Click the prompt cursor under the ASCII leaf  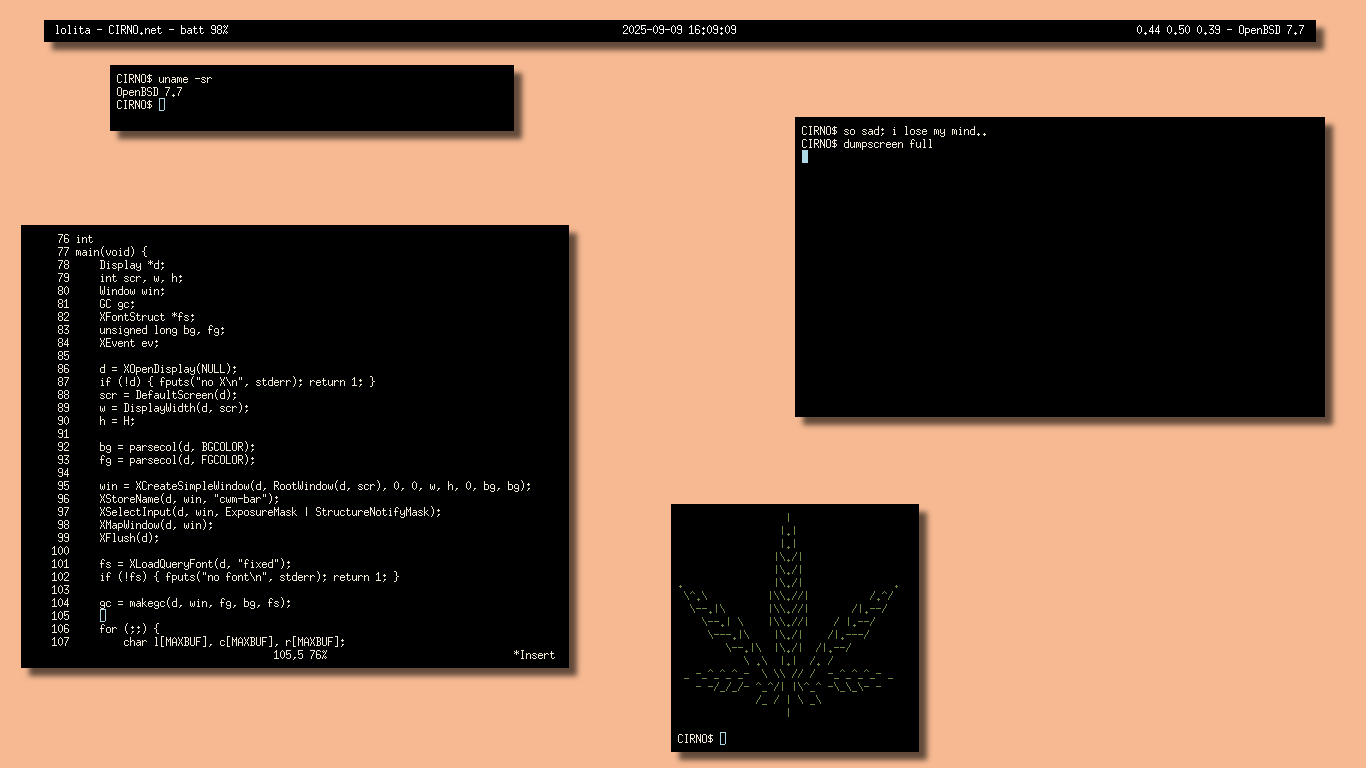(x=723, y=739)
